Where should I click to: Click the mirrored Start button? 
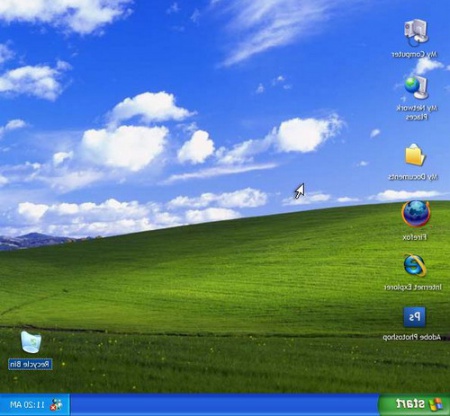[x=415, y=404]
